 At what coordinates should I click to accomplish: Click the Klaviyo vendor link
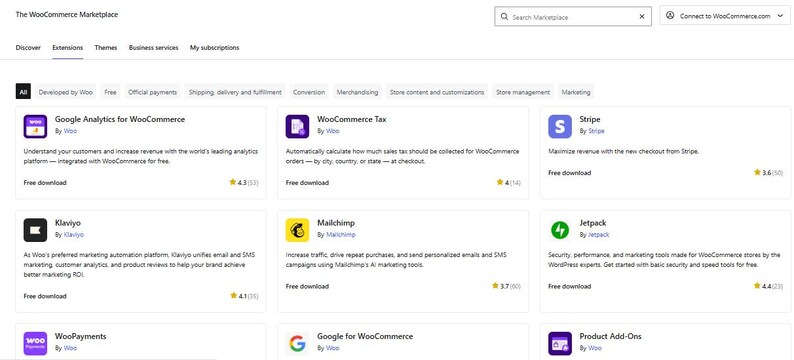(x=74, y=235)
